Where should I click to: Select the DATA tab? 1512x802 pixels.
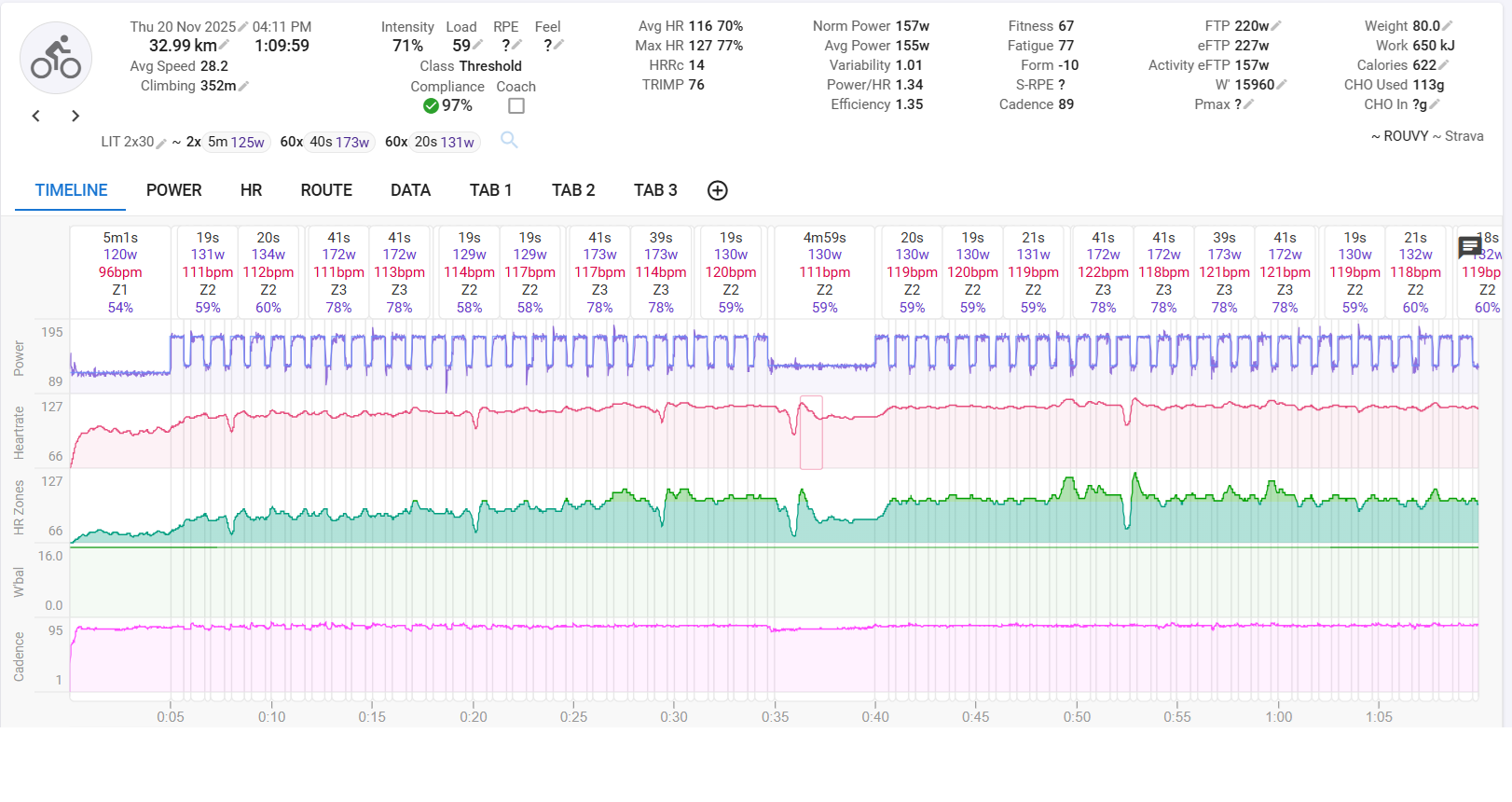pos(410,190)
